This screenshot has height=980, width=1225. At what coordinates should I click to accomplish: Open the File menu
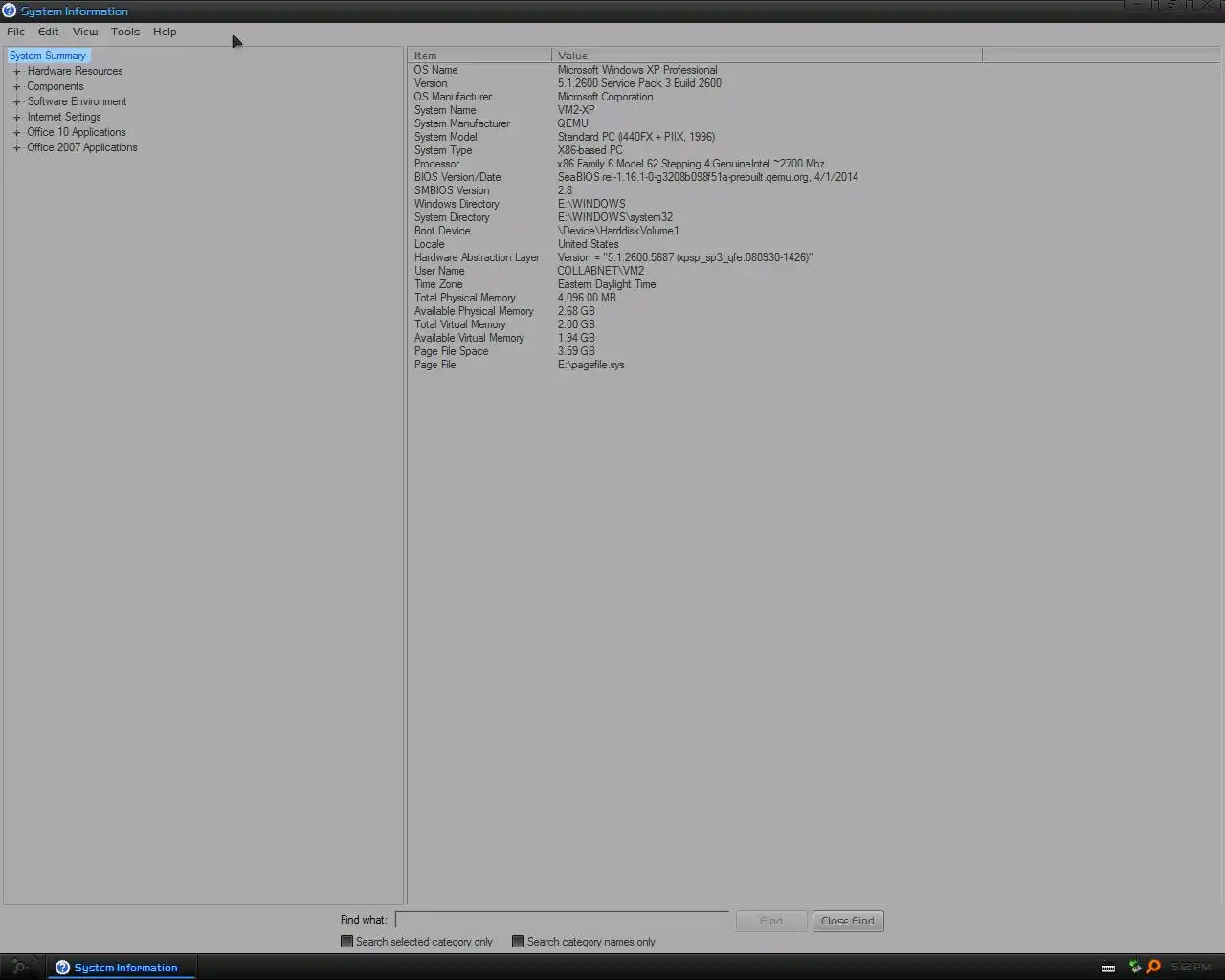pyautogui.click(x=15, y=32)
